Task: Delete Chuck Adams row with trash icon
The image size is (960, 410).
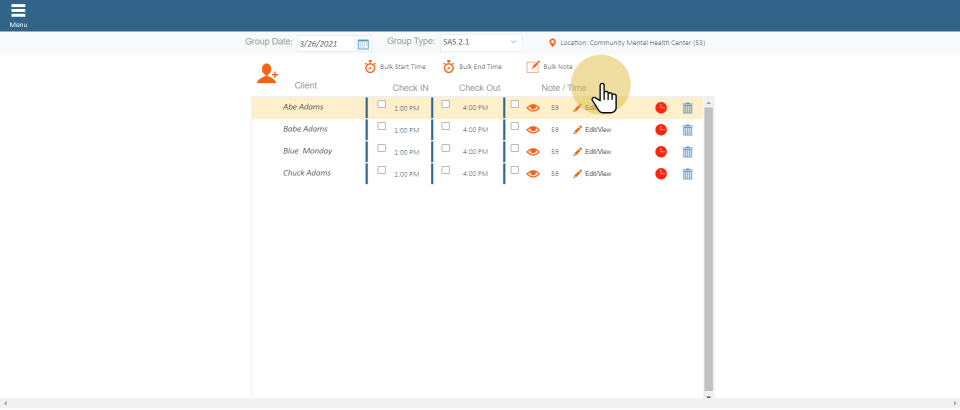Action: click(687, 174)
